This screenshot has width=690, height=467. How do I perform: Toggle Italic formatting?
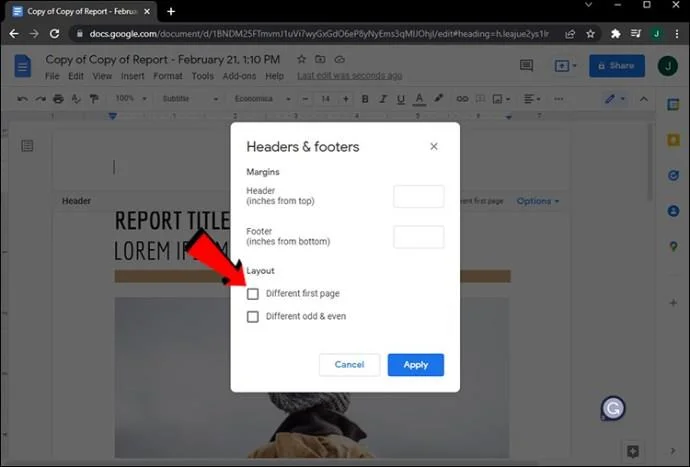(x=383, y=99)
